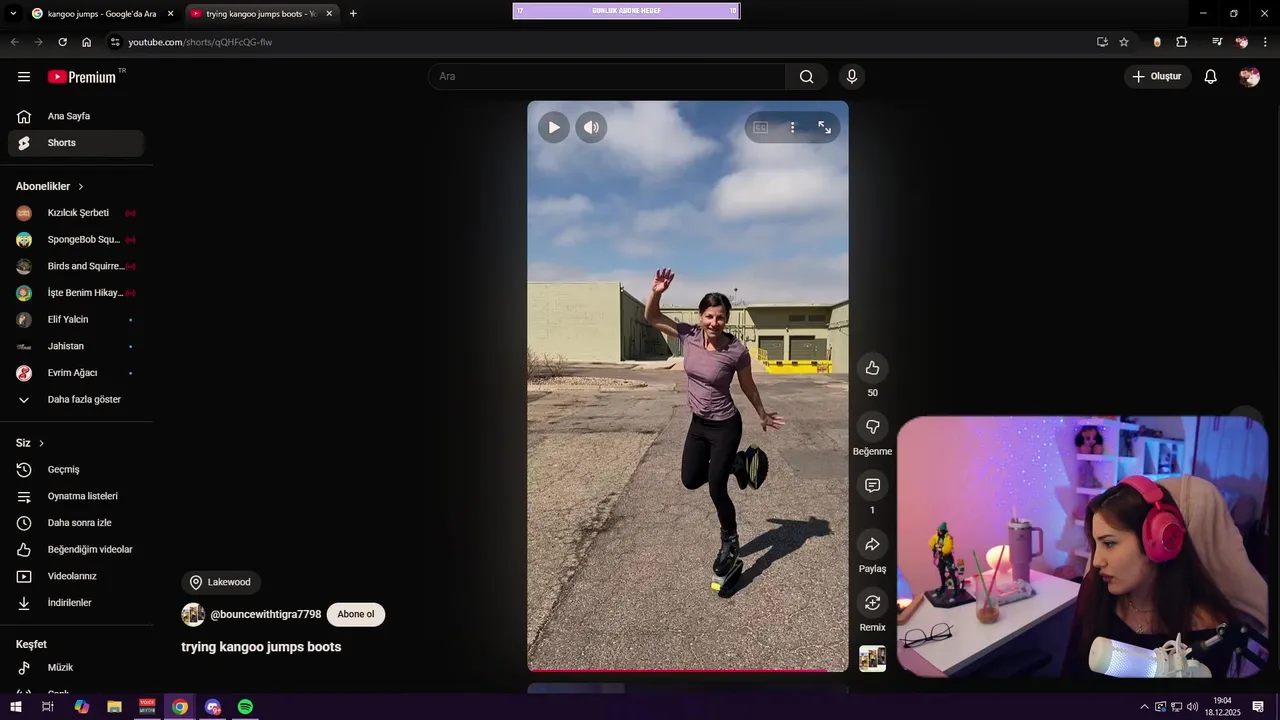
Task: Click the @bouncewithtigra7798 channel avatar
Action: pos(193,614)
